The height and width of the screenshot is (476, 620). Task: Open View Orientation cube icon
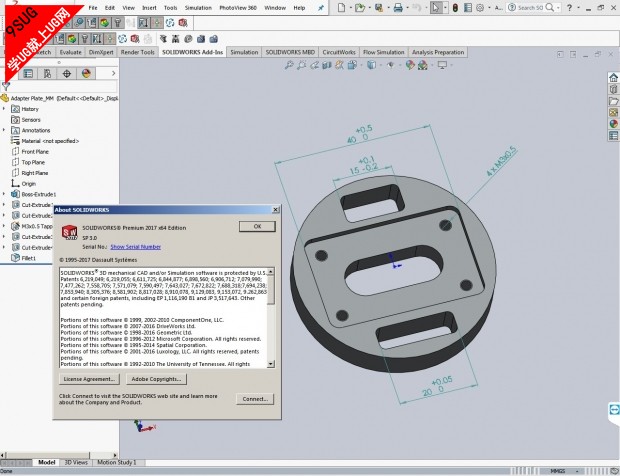[x=352, y=65]
